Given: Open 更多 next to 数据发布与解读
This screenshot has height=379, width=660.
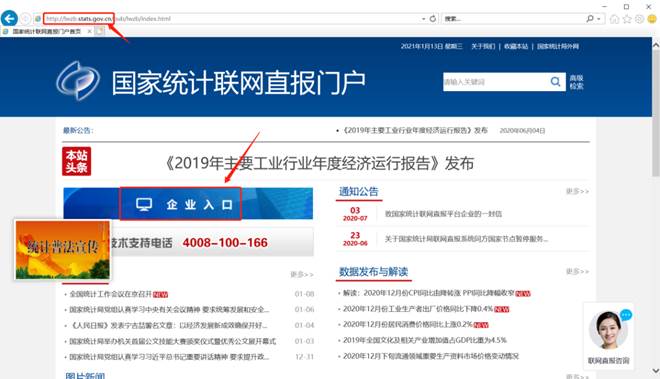Looking at the screenshot, I should pyautogui.click(x=577, y=271).
